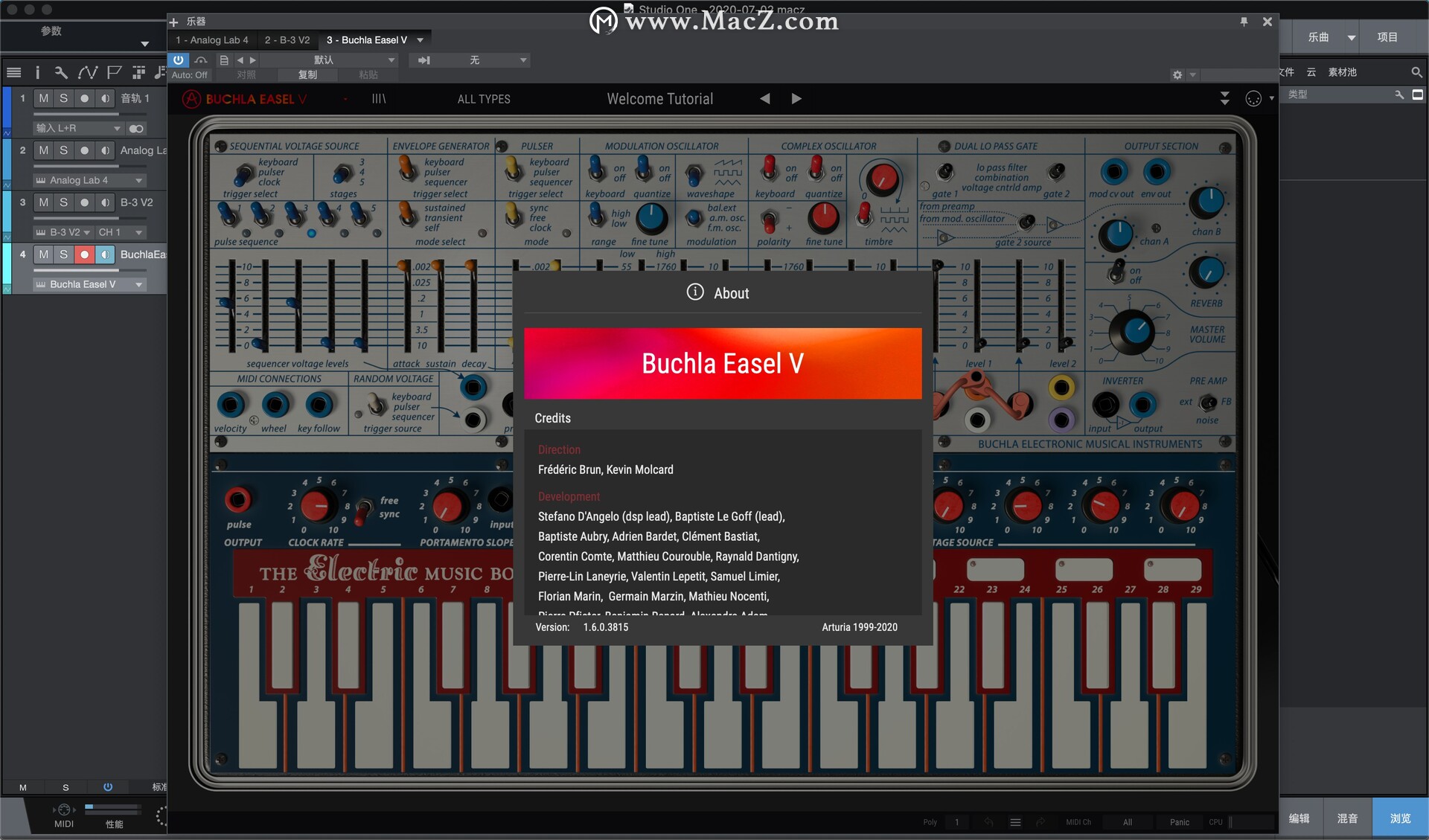Screen dimensions: 1429x840
Task: Open the 素材池 browser tab
Action: point(1342,72)
